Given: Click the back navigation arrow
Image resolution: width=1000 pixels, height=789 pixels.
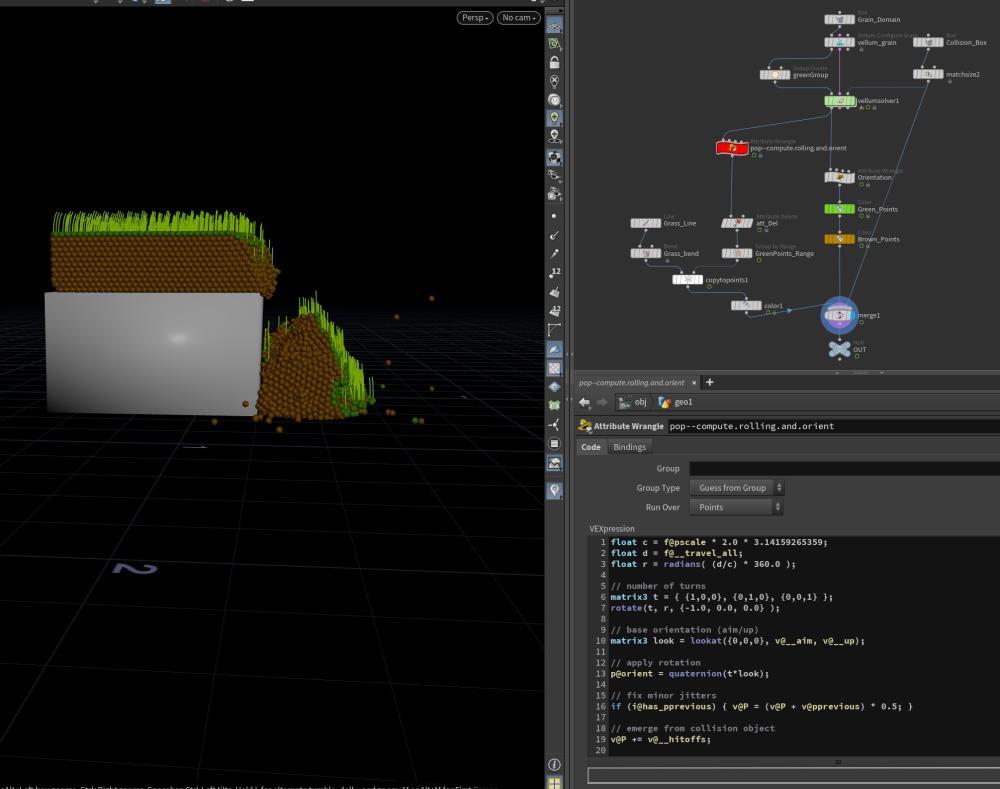Looking at the screenshot, I should [584, 402].
